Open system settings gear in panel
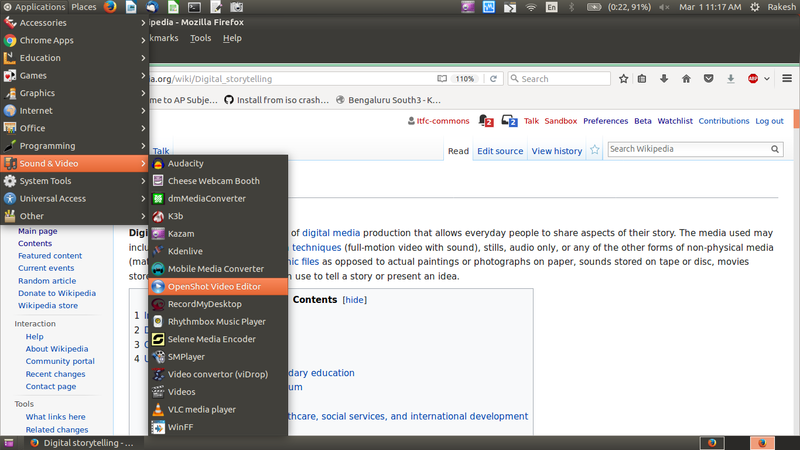This screenshot has height=450, width=800. point(755,7)
